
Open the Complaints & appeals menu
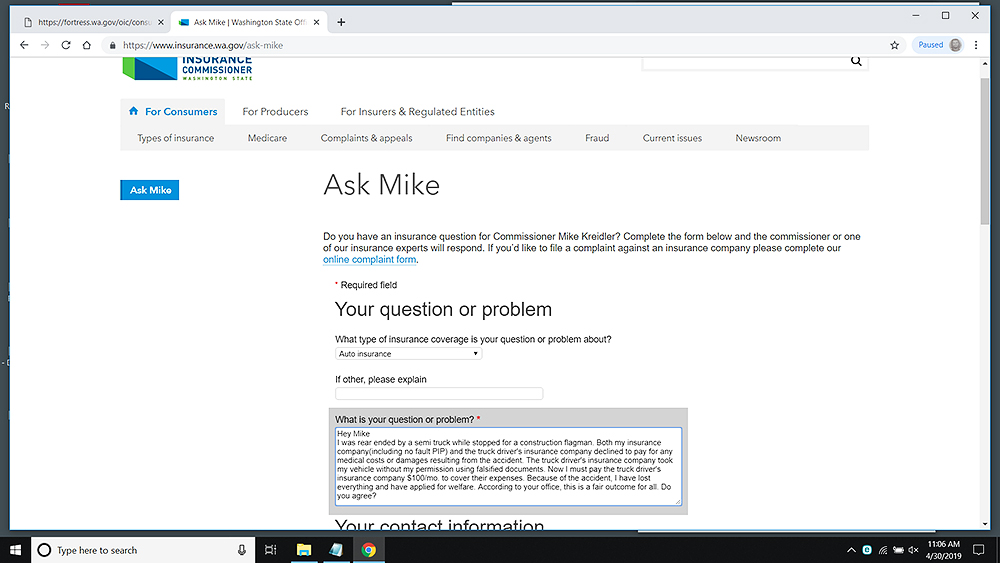366,138
